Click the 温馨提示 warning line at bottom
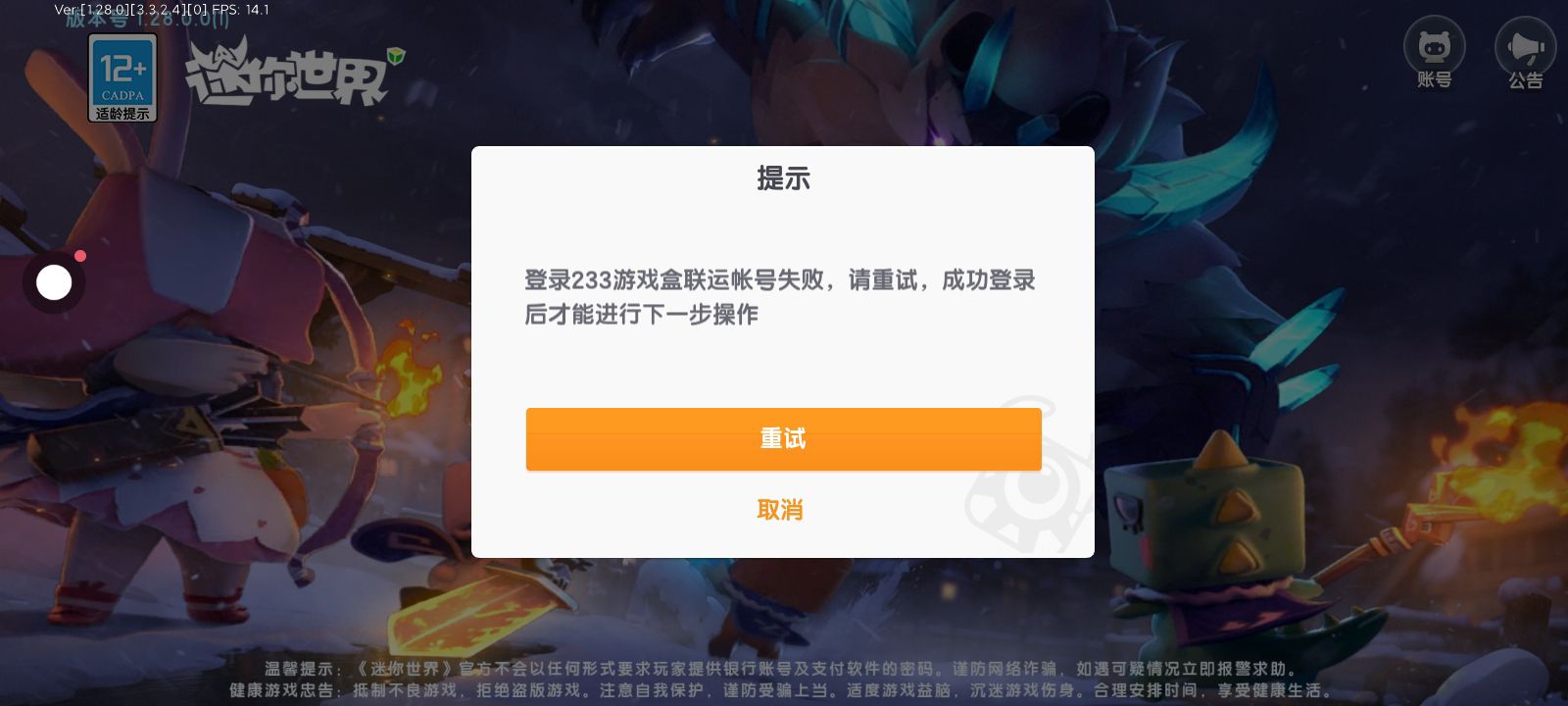Viewport: 1568px width, 706px height. coord(781,669)
